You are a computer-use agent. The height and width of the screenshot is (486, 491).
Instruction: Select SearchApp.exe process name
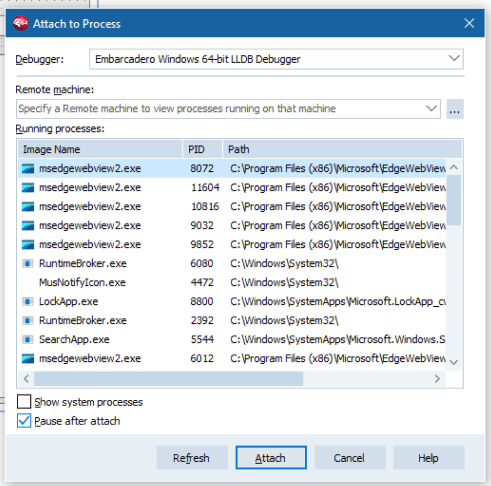coord(74,340)
